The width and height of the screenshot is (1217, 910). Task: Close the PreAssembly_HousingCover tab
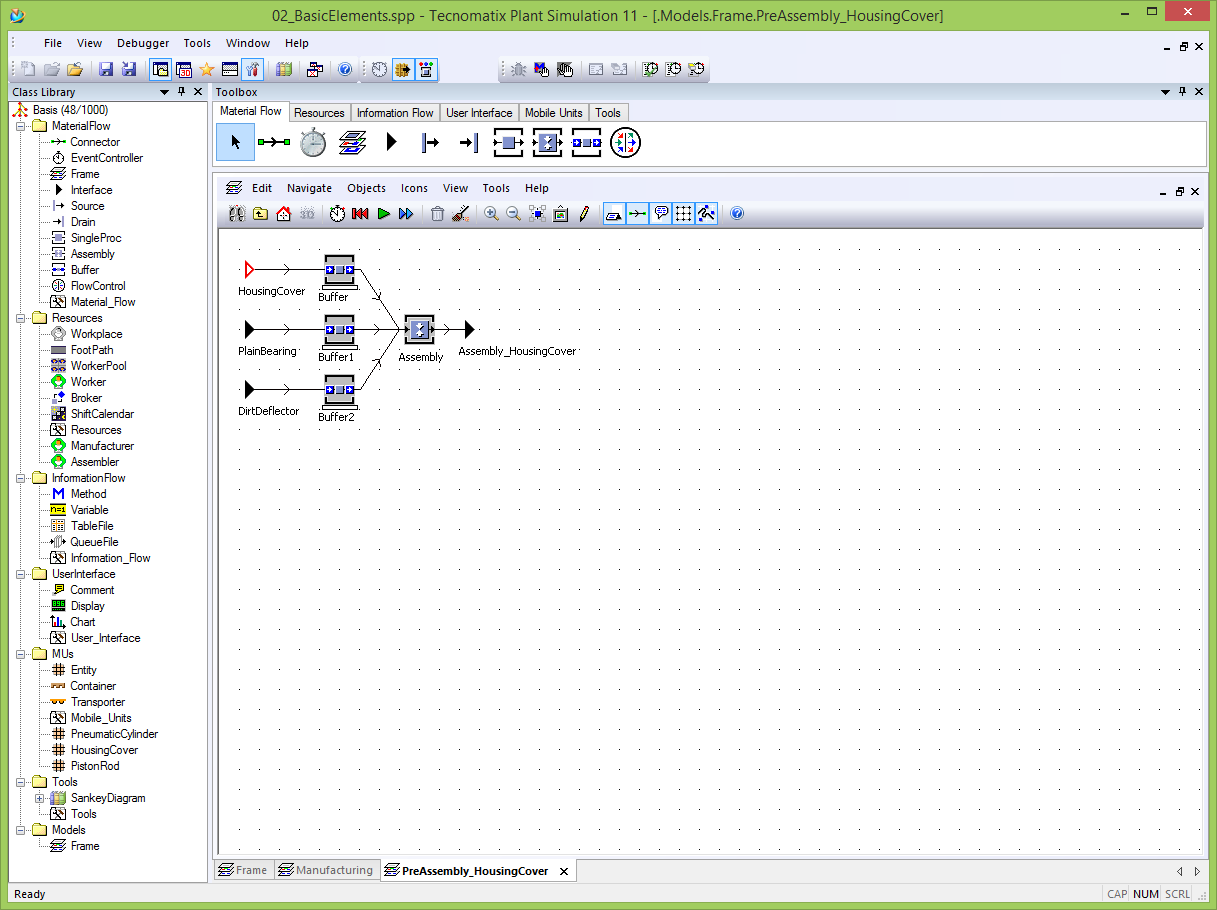[x=564, y=872]
